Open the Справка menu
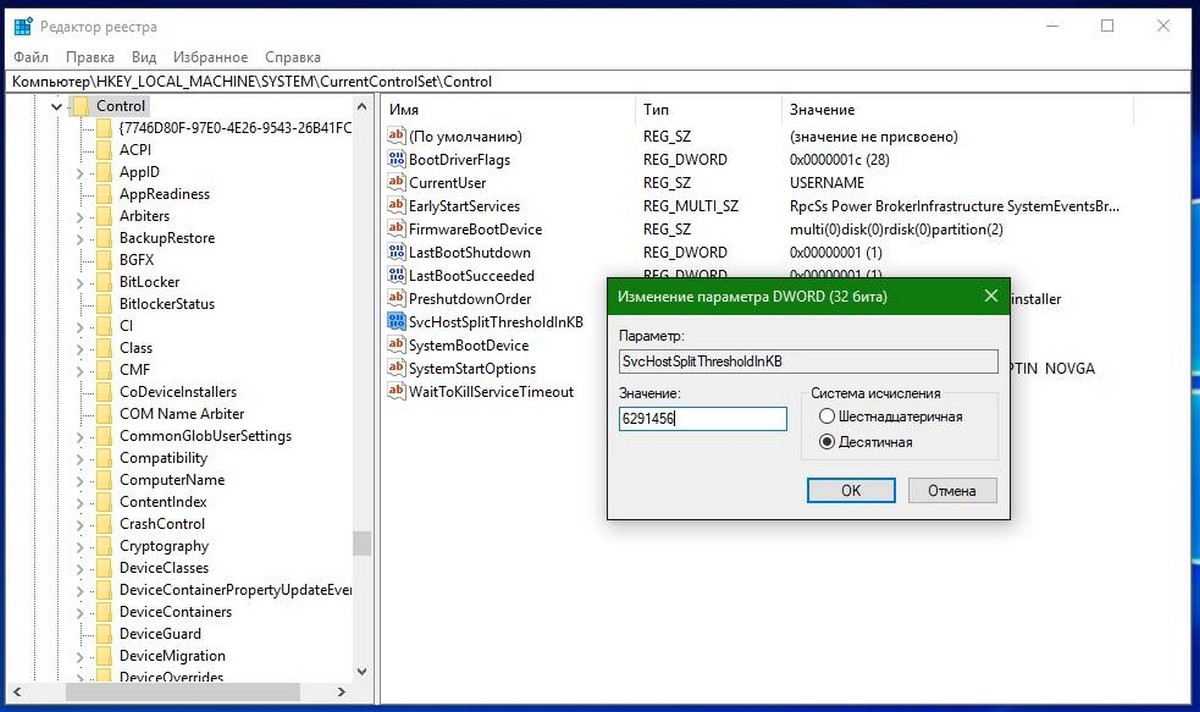Viewport: 1200px width, 712px height. tap(293, 57)
